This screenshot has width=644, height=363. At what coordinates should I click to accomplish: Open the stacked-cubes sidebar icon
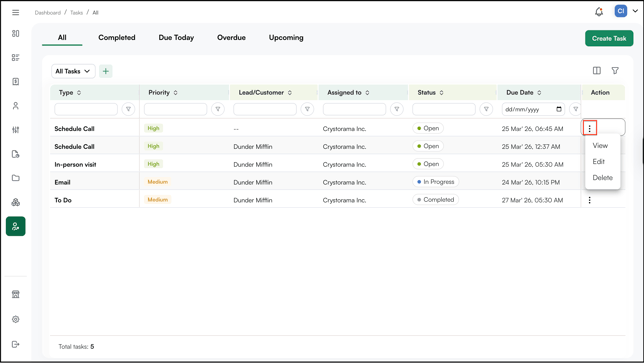pos(16,202)
